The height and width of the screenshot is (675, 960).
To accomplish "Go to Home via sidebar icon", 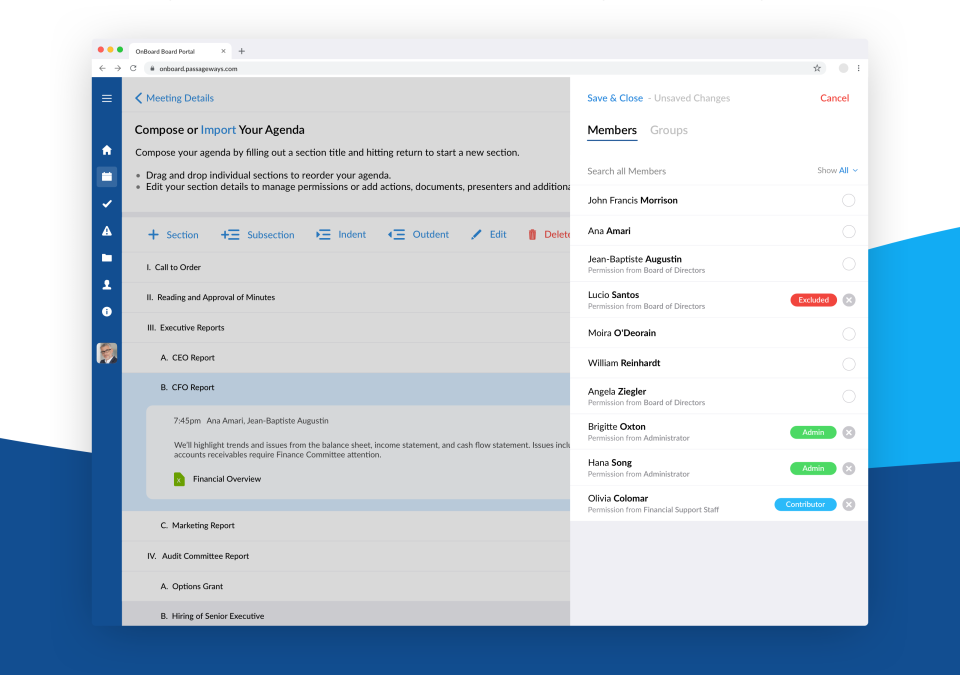I will [107, 150].
